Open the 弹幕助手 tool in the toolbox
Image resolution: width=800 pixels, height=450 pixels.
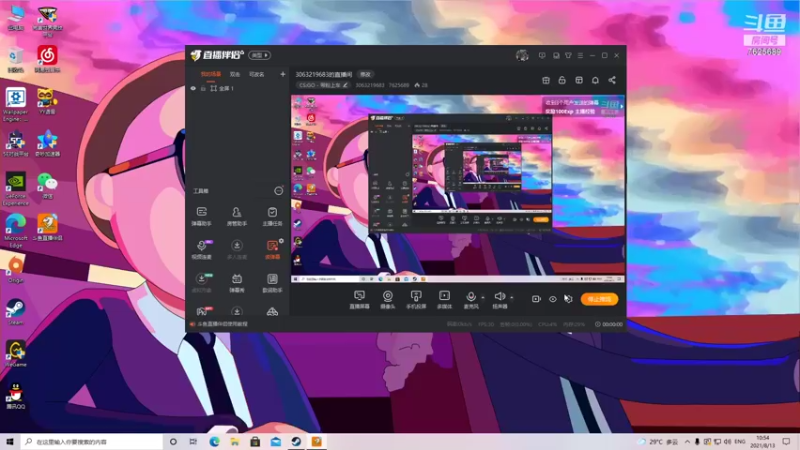coord(202,216)
